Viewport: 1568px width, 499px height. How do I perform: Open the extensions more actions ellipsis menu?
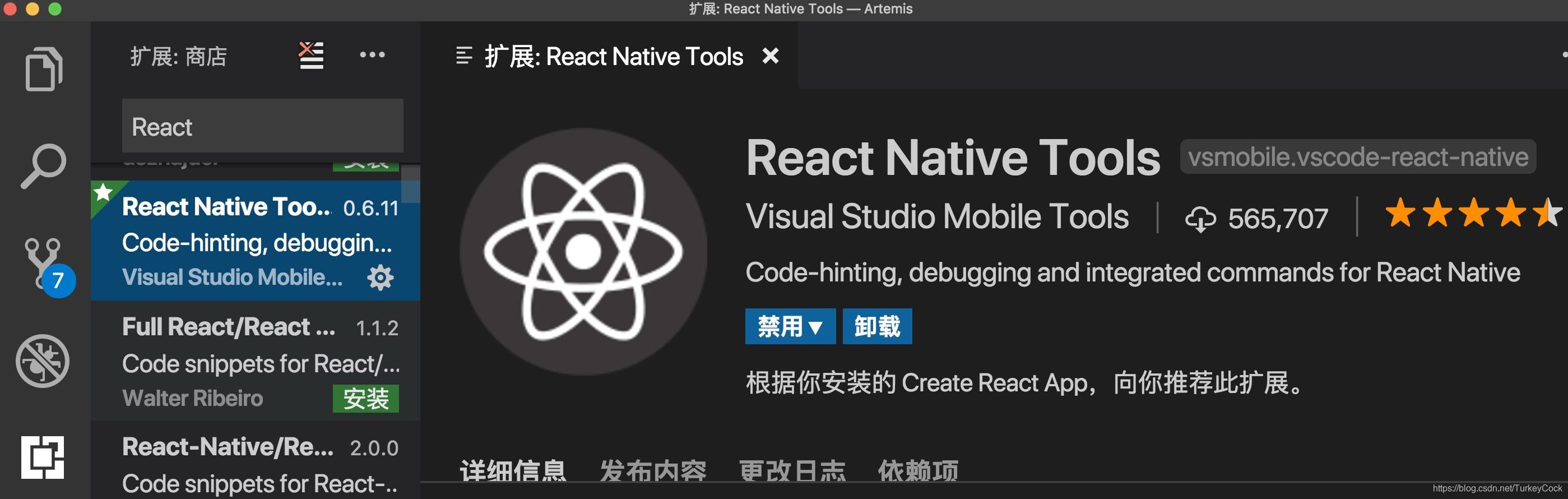coord(372,55)
